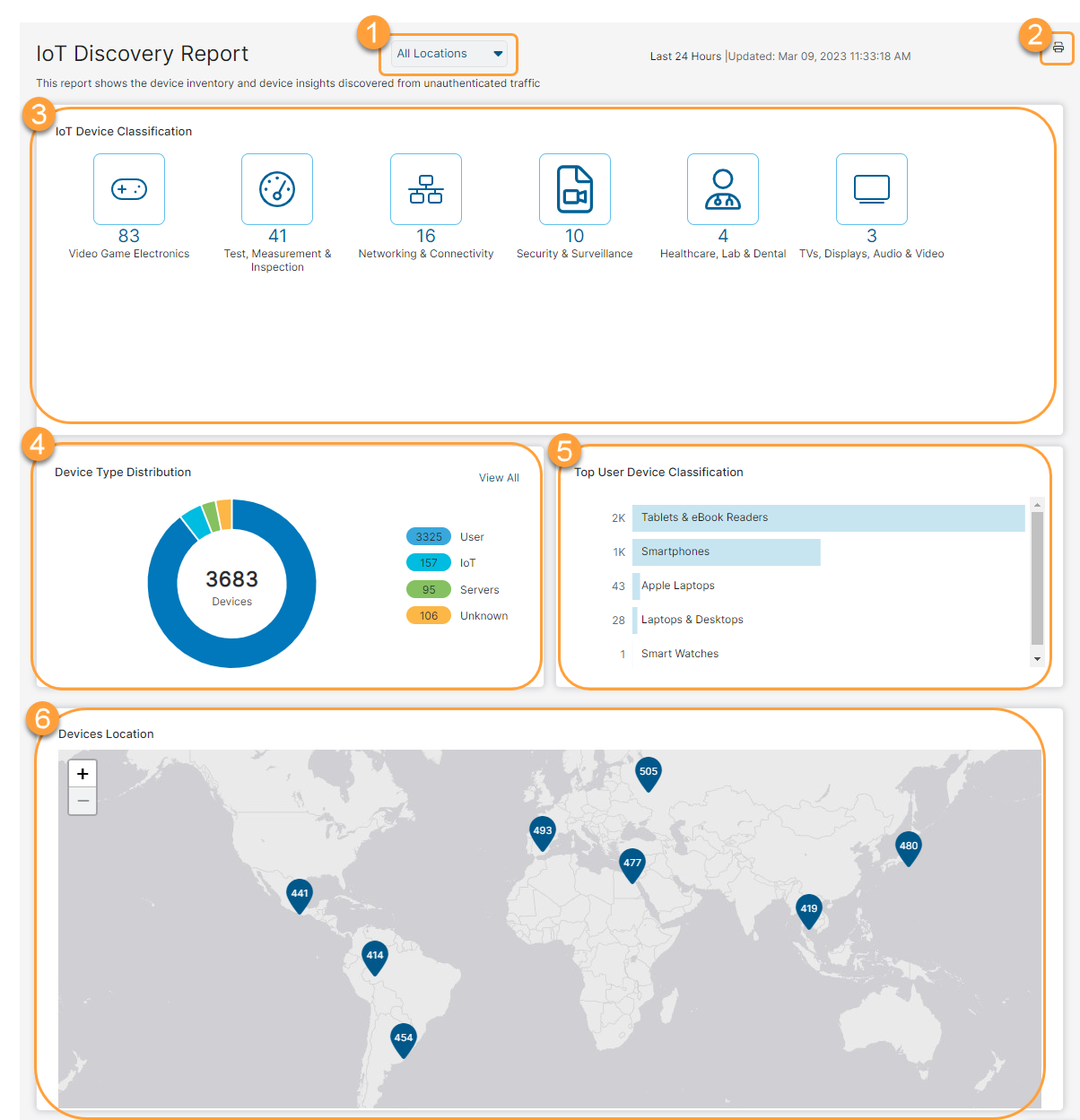
Task: Open the Smartphones classification bar
Action: [726, 551]
